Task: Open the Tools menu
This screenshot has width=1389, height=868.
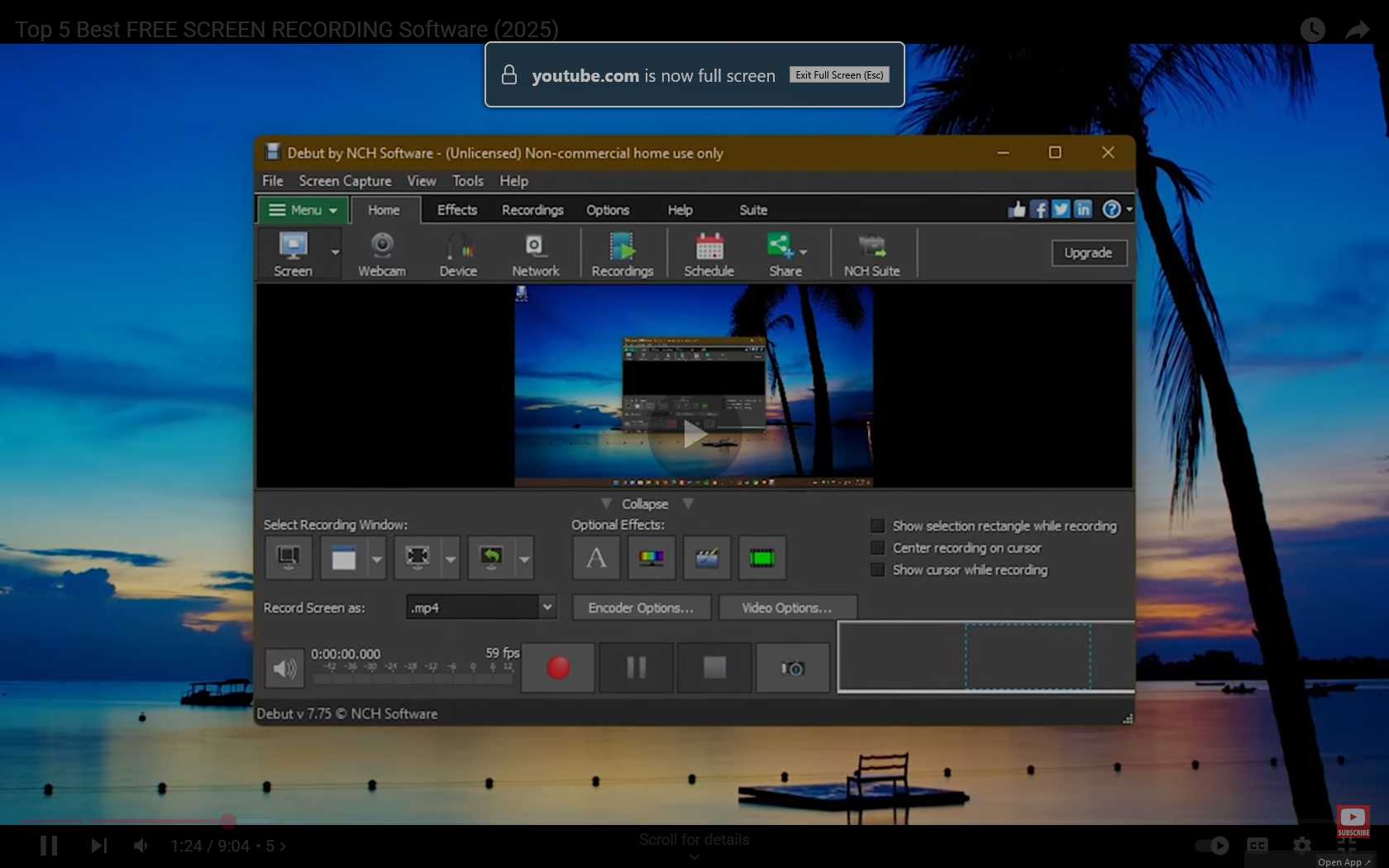Action: pyautogui.click(x=468, y=181)
